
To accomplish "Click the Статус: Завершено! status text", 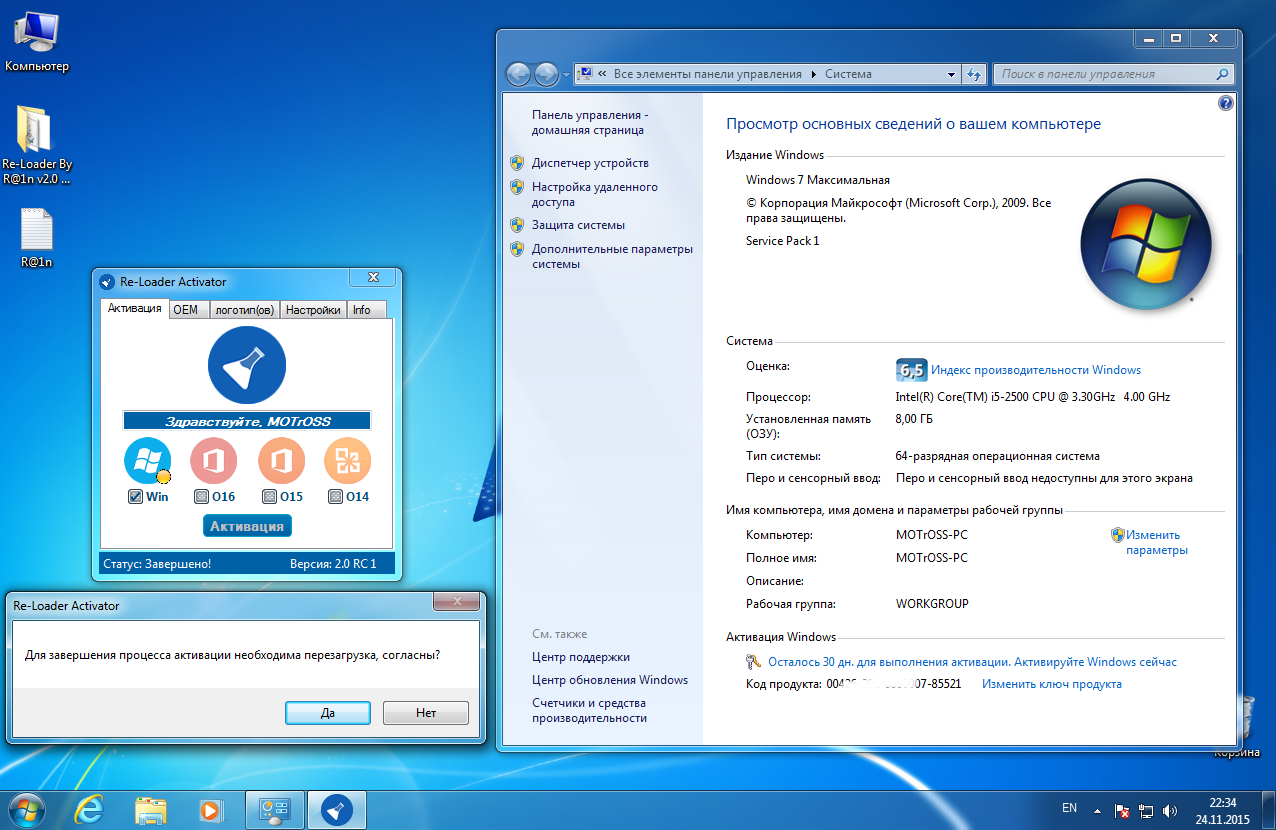I will [157, 564].
